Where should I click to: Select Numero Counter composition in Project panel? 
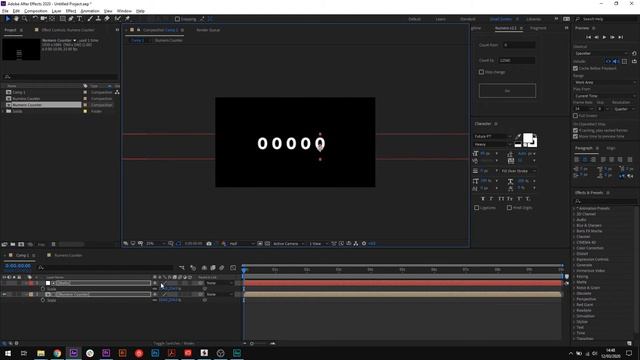click(x=26, y=105)
